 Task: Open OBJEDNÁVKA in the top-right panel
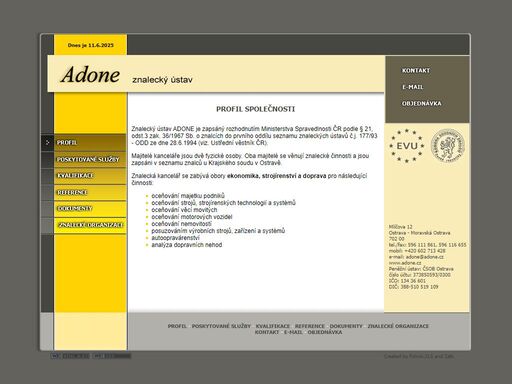(421, 103)
